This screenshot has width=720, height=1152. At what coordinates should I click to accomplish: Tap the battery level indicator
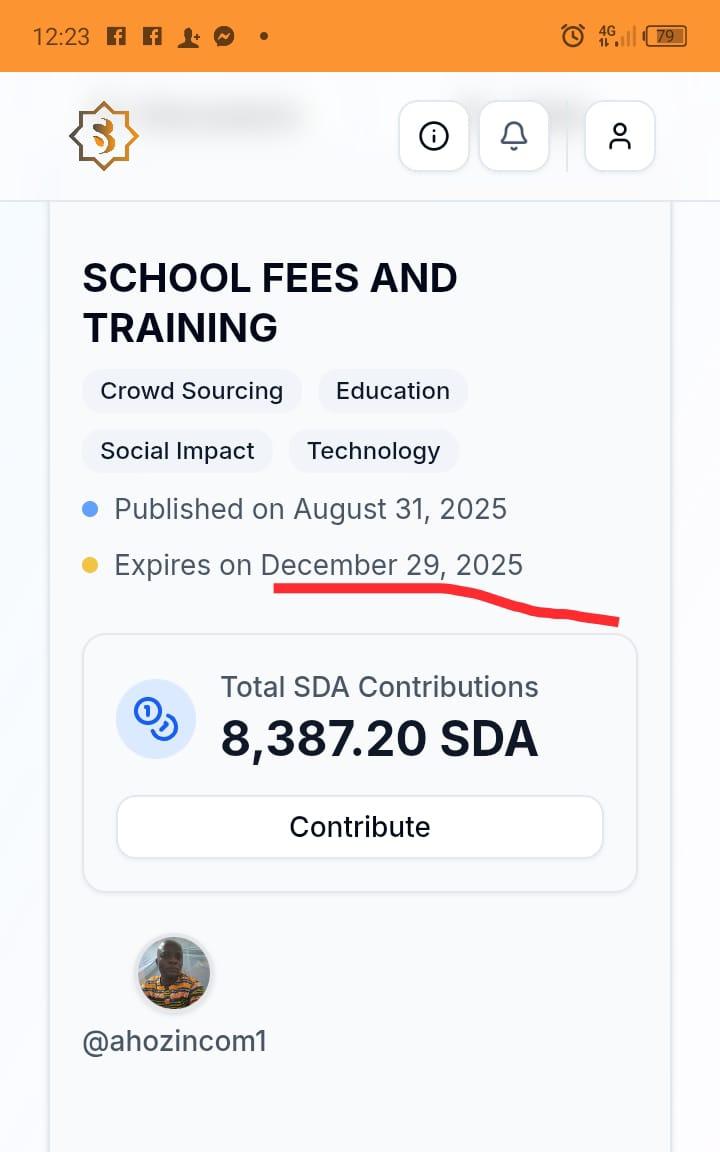pyautogui.click(x=665, y=36)
